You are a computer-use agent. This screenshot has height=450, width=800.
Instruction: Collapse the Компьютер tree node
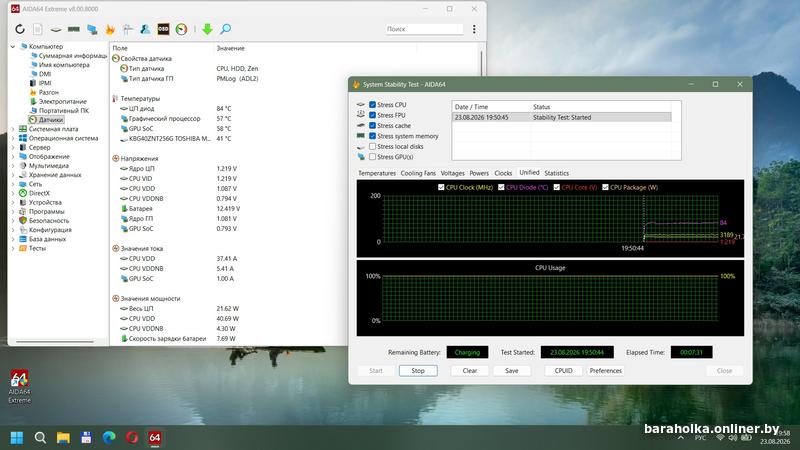(13, 46)
